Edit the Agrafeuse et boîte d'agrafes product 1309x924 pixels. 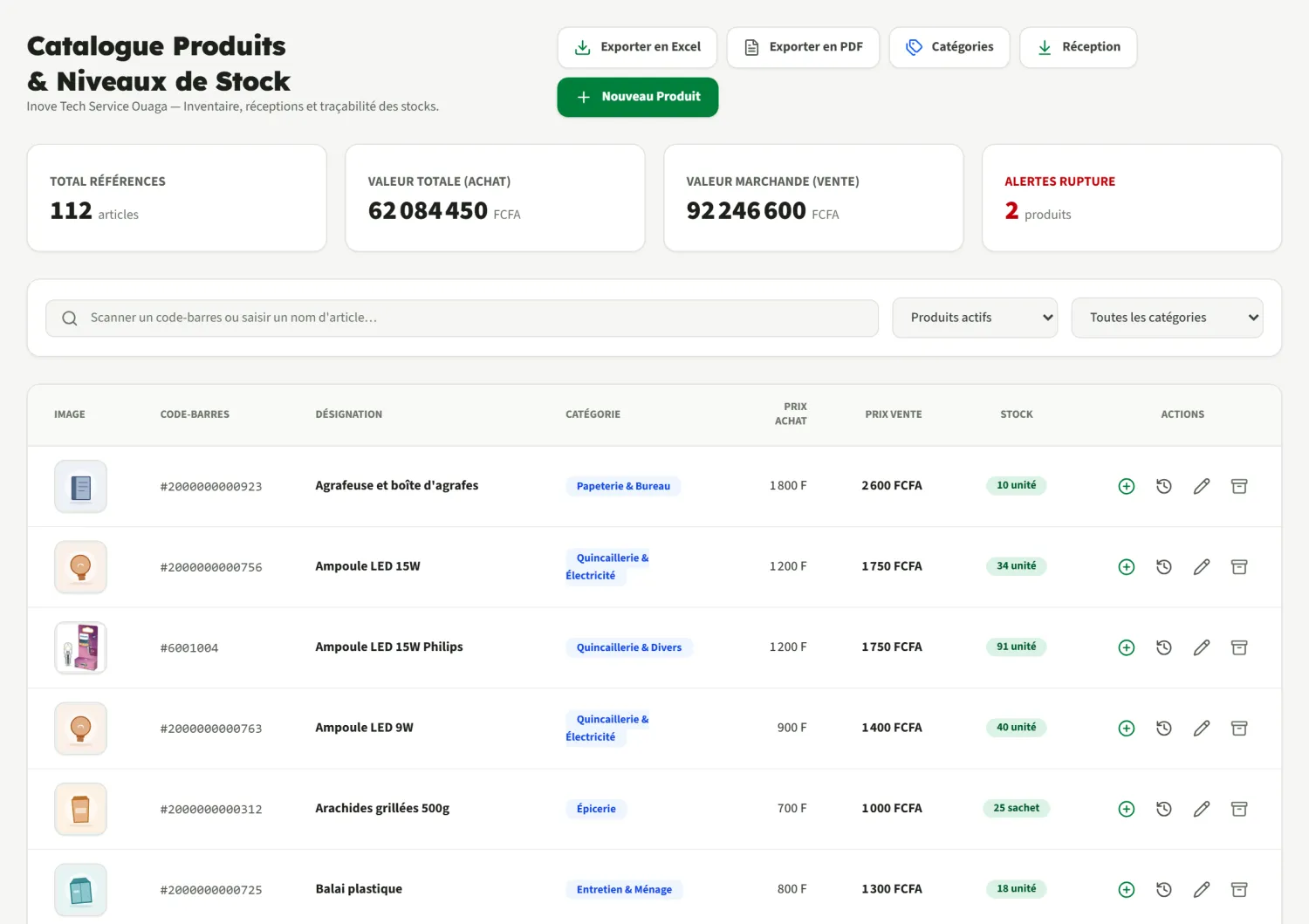click(x=1202, y=486)
